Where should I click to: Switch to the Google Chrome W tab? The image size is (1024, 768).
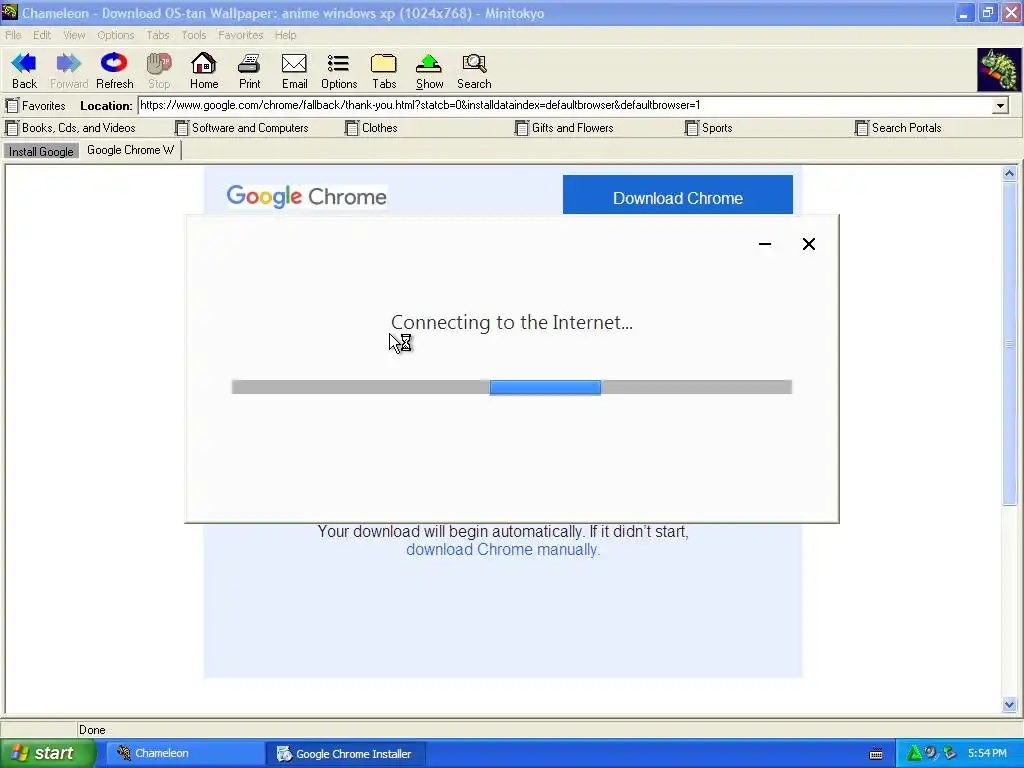(x=131, y=150)
